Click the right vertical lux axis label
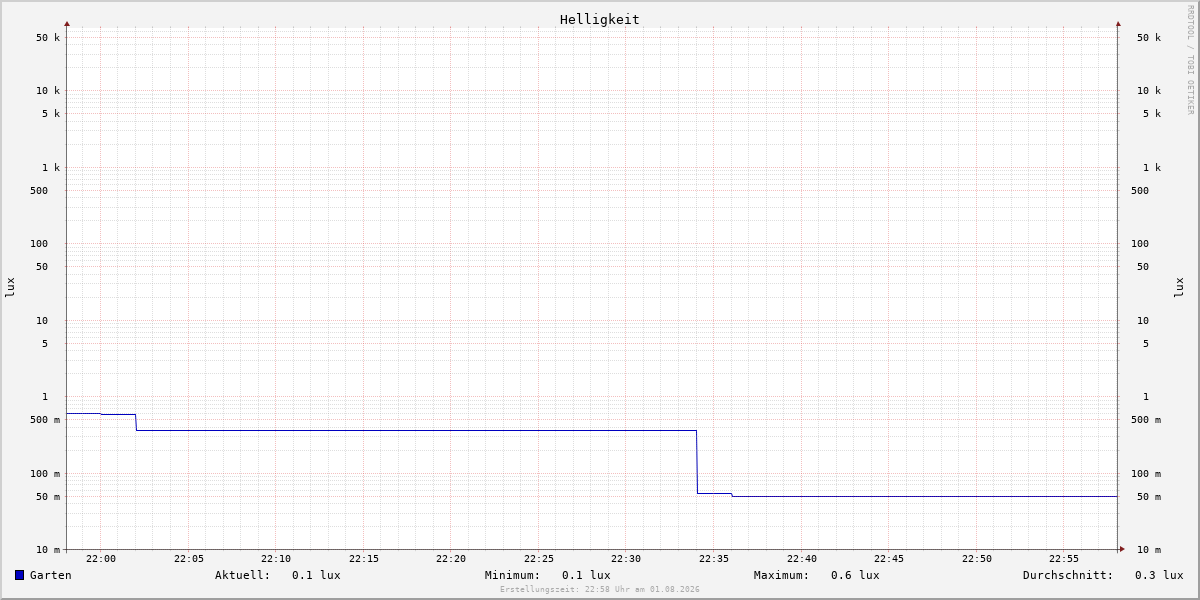Image resolution: width=1200 pixels, height=600 pixels. tap(1179, 287)
